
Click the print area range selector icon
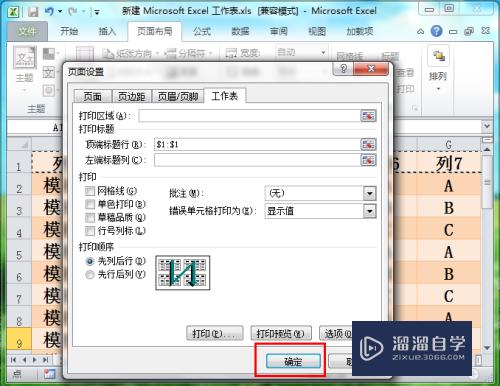[x=368, y=116]
